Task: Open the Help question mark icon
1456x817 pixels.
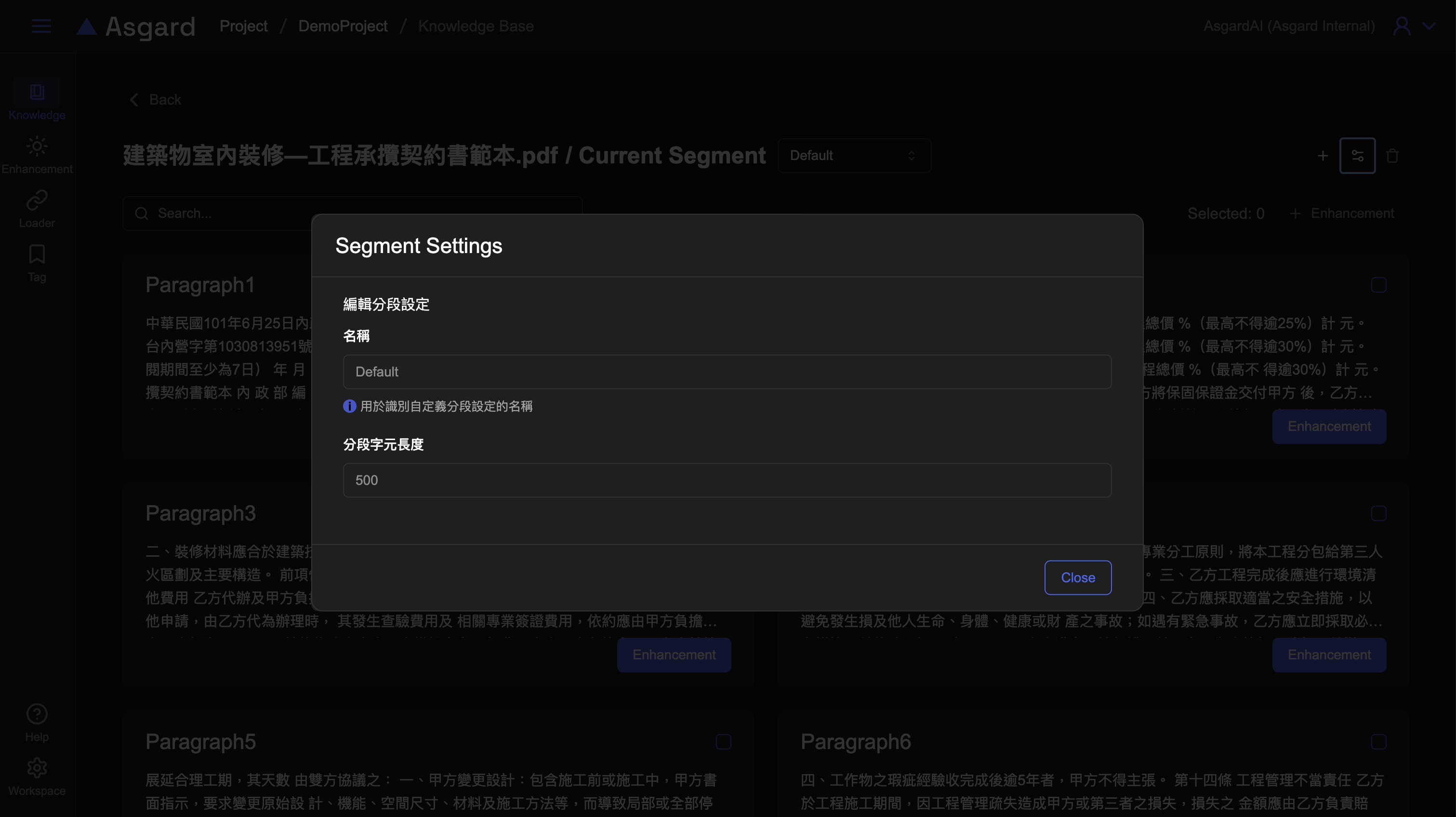Action: click(37, 714)
